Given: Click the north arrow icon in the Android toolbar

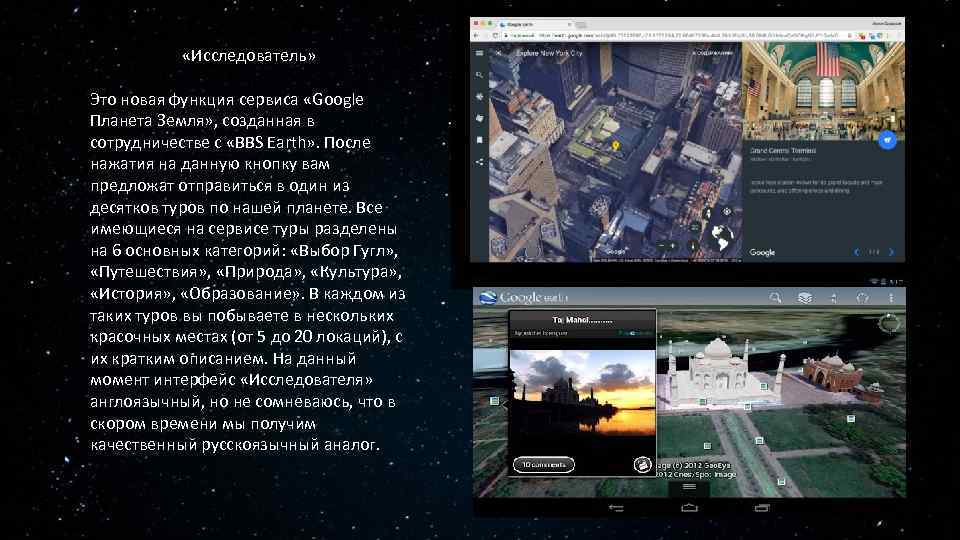Looking at the screenshot, I should (x=834, y=298).
